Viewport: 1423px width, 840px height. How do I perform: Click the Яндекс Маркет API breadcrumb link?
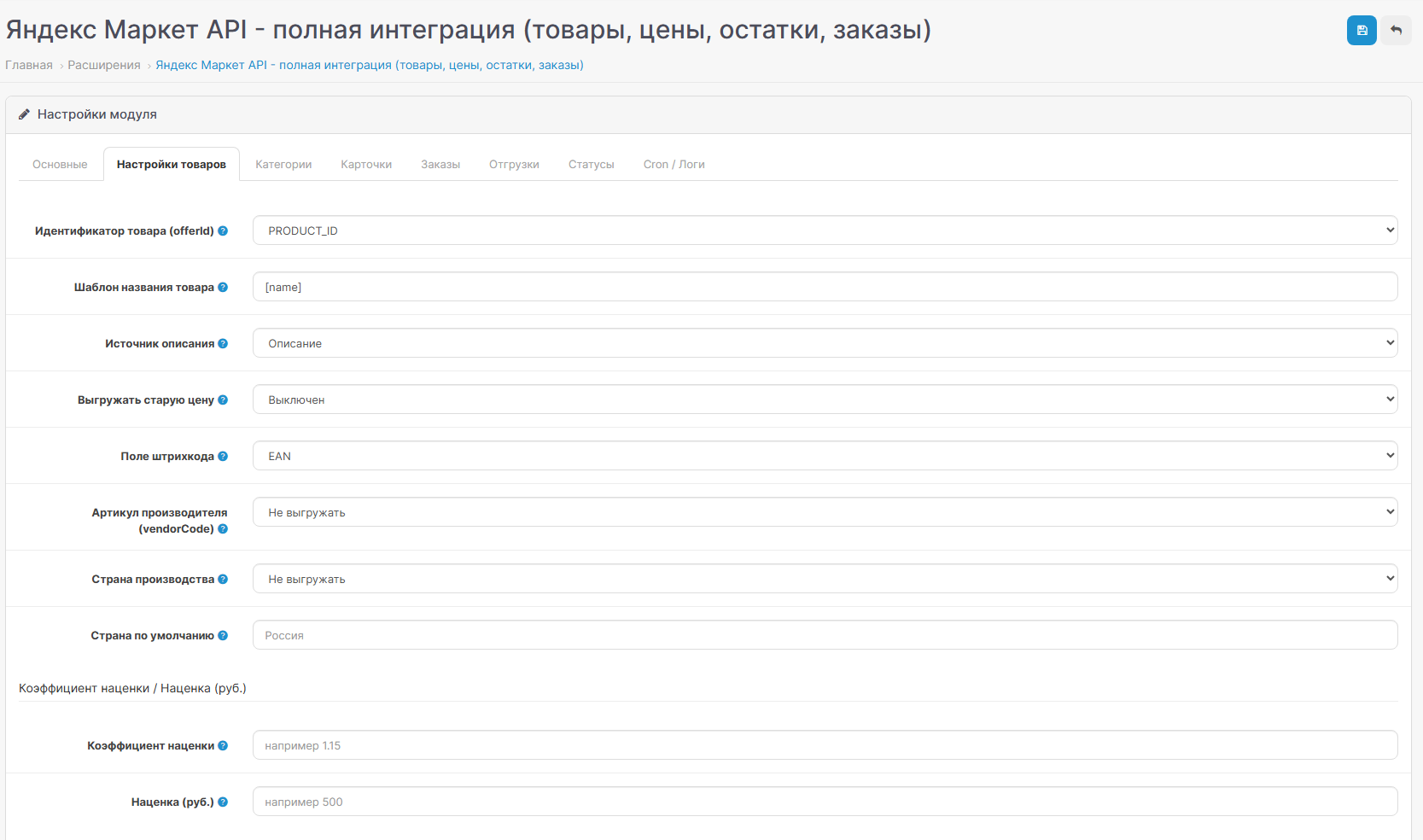(370, 65)
